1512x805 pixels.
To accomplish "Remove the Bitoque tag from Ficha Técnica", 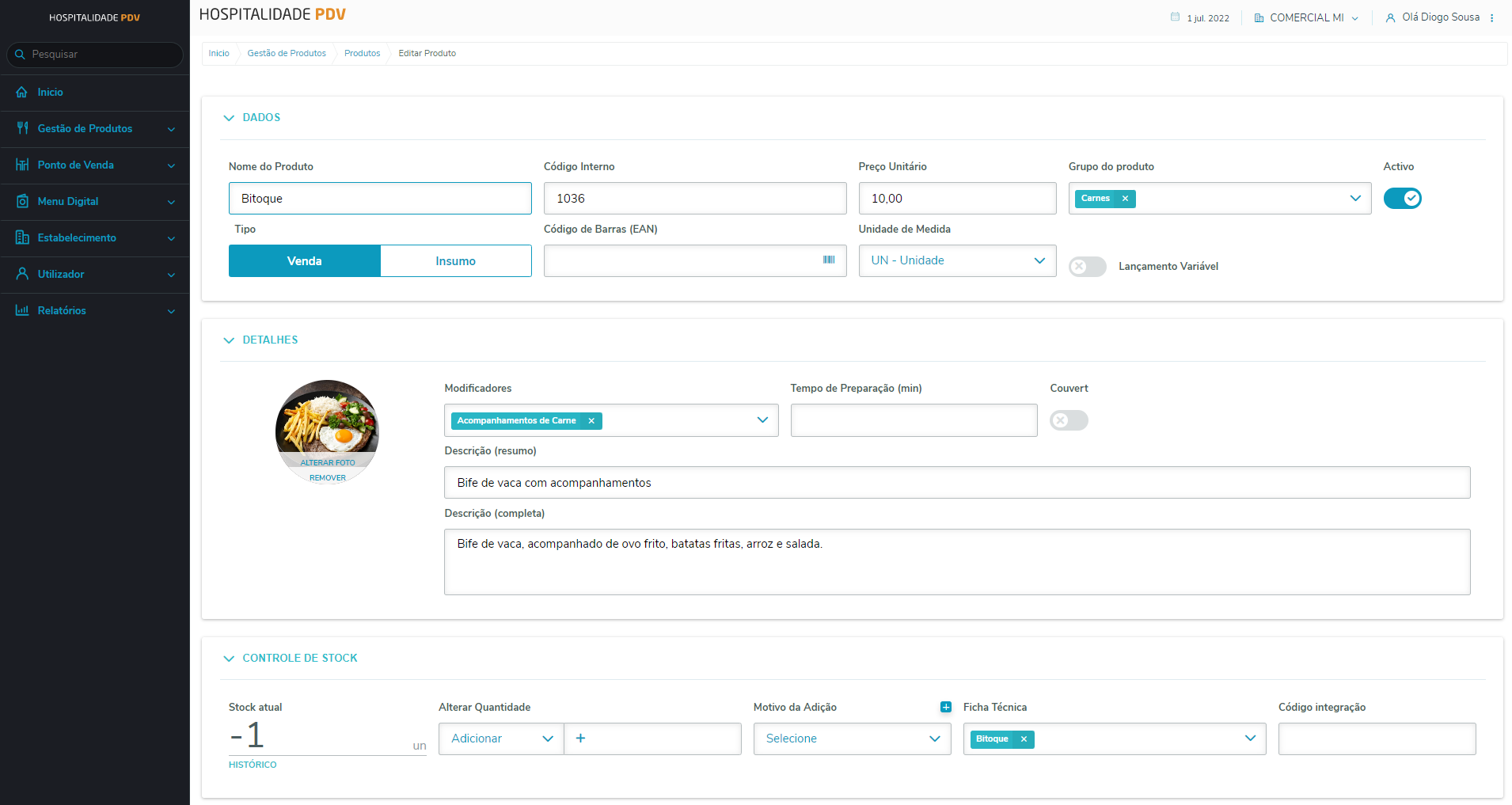I will [x=1024, y=739].
